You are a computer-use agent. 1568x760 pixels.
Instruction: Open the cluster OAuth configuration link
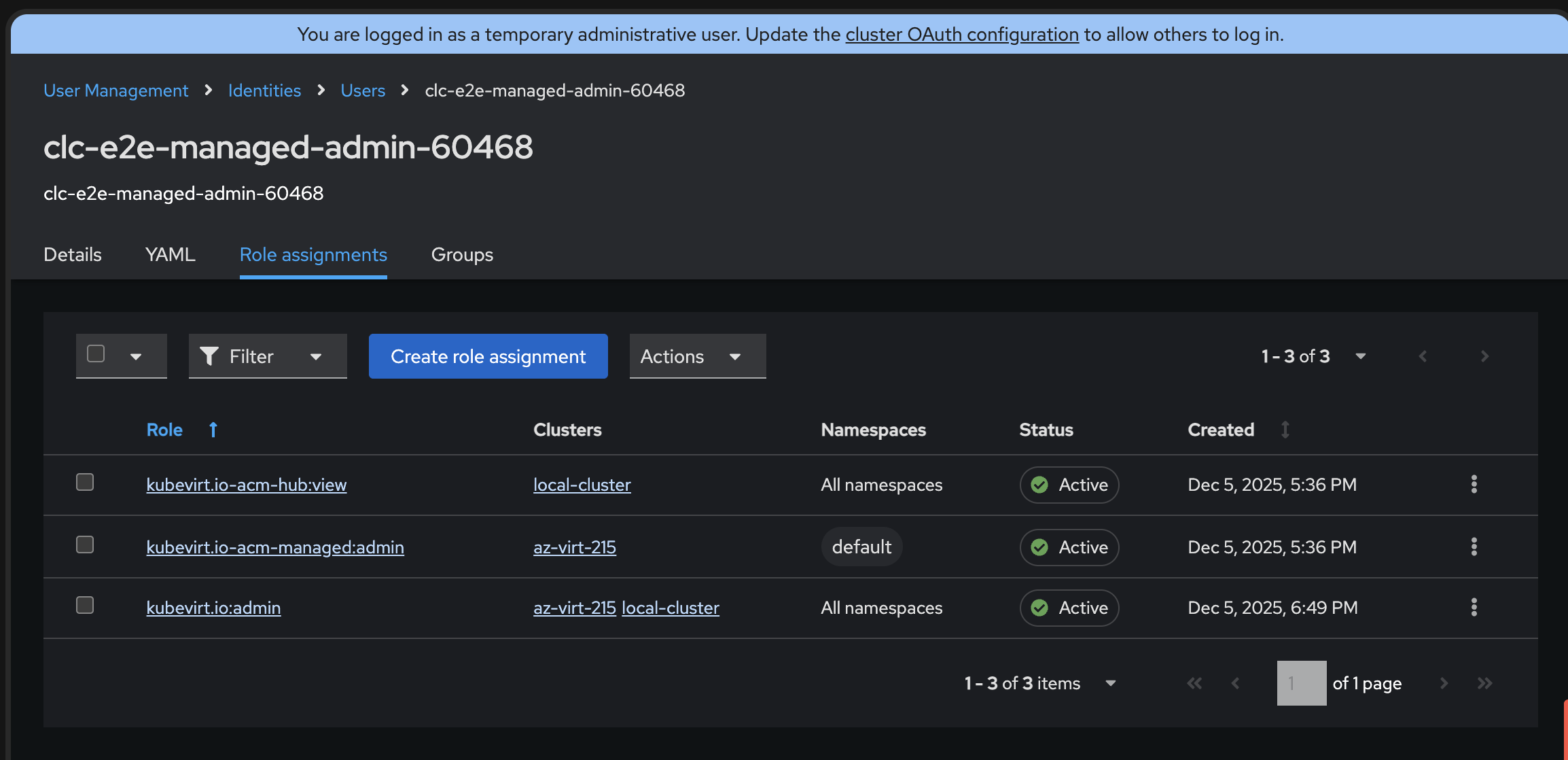[961, 34]
